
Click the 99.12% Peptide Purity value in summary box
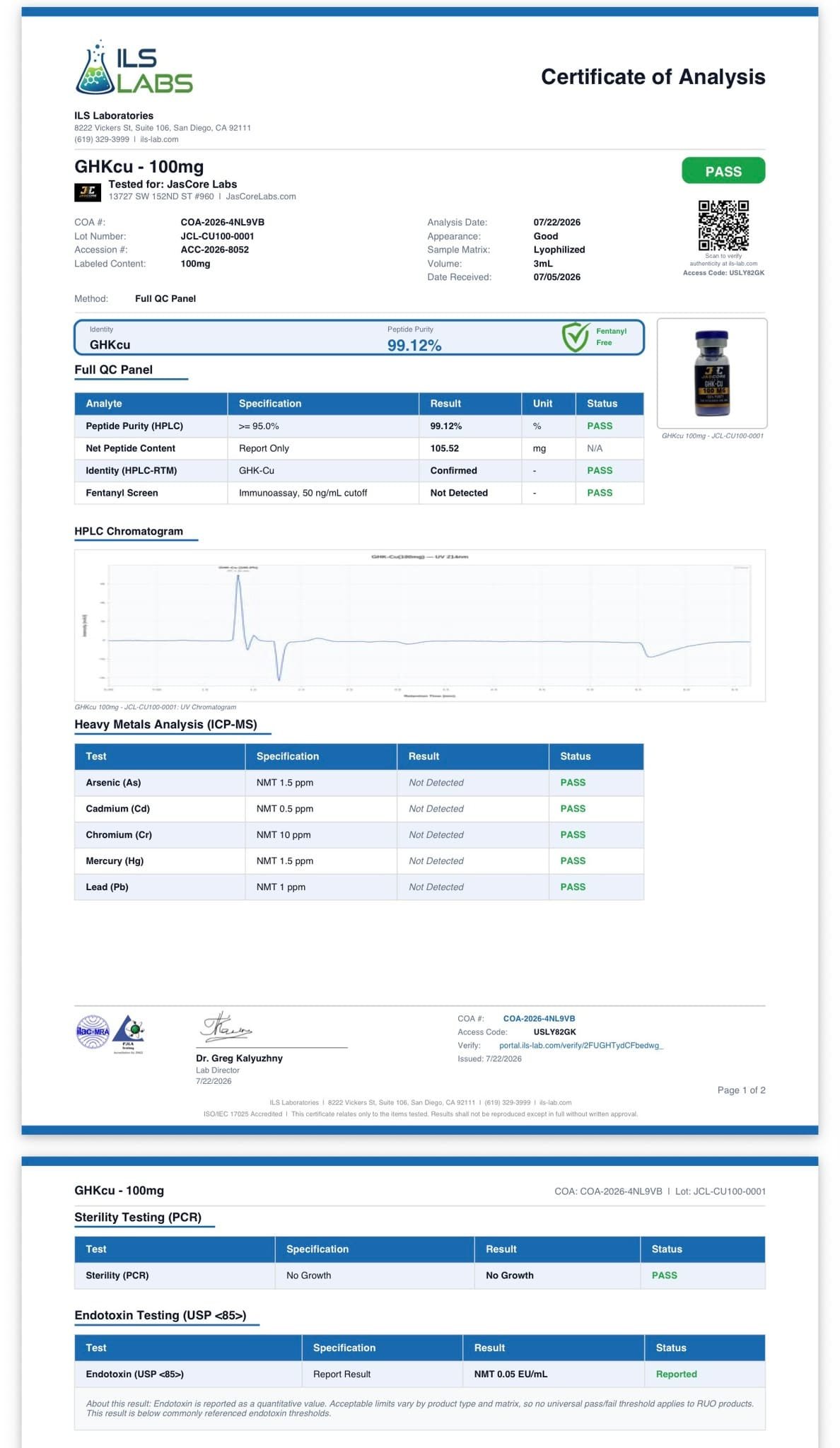pos(414,345)
